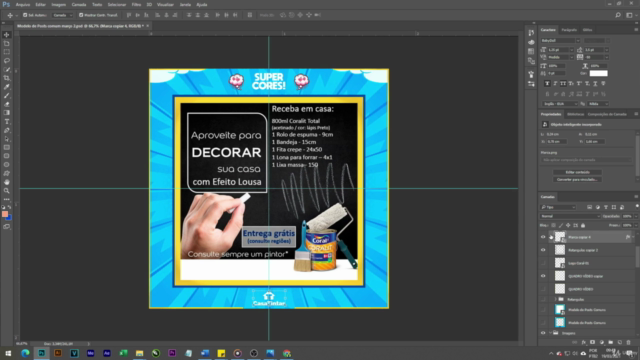
Task: Click the X position field in Propriedades
Action: tap(557, 142)
